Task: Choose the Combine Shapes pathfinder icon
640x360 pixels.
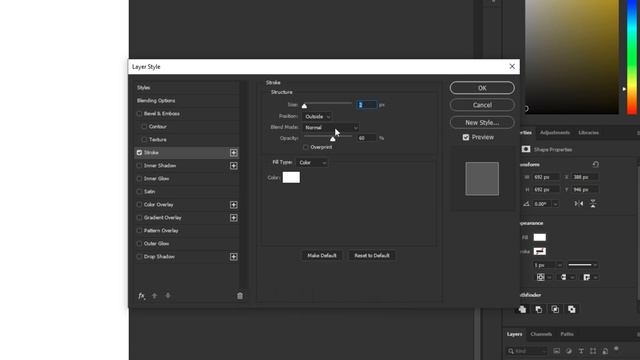Action: click(522, 309)
